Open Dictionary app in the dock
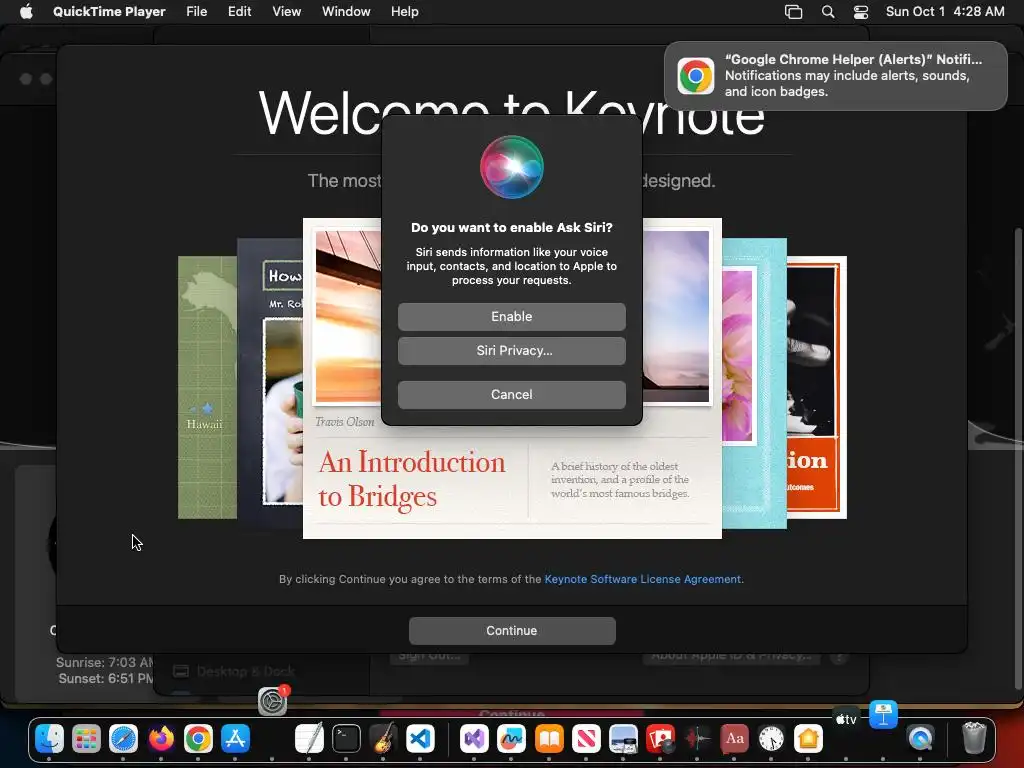This screenshot has width=1024, height=768. (x=735, y=739)
